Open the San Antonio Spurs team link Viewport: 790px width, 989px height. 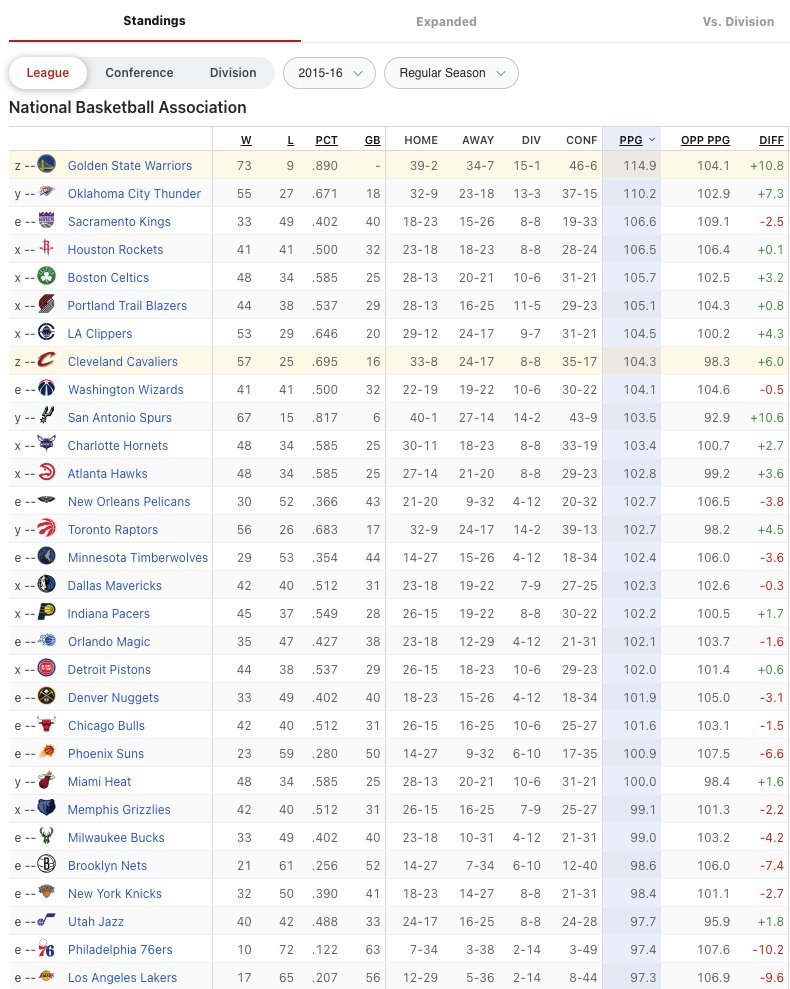[119, 417]
